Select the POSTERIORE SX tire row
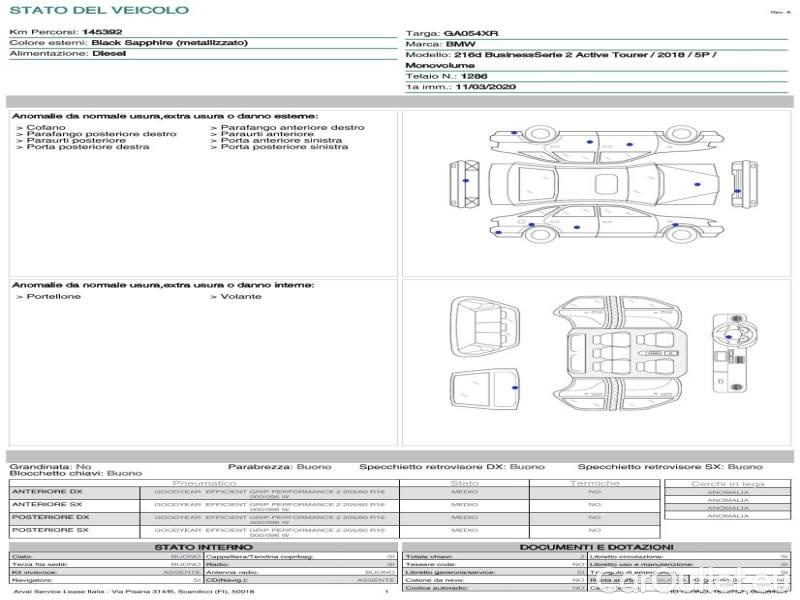The height and width of the screenshot is (600, 800). [x=335, y=532]
